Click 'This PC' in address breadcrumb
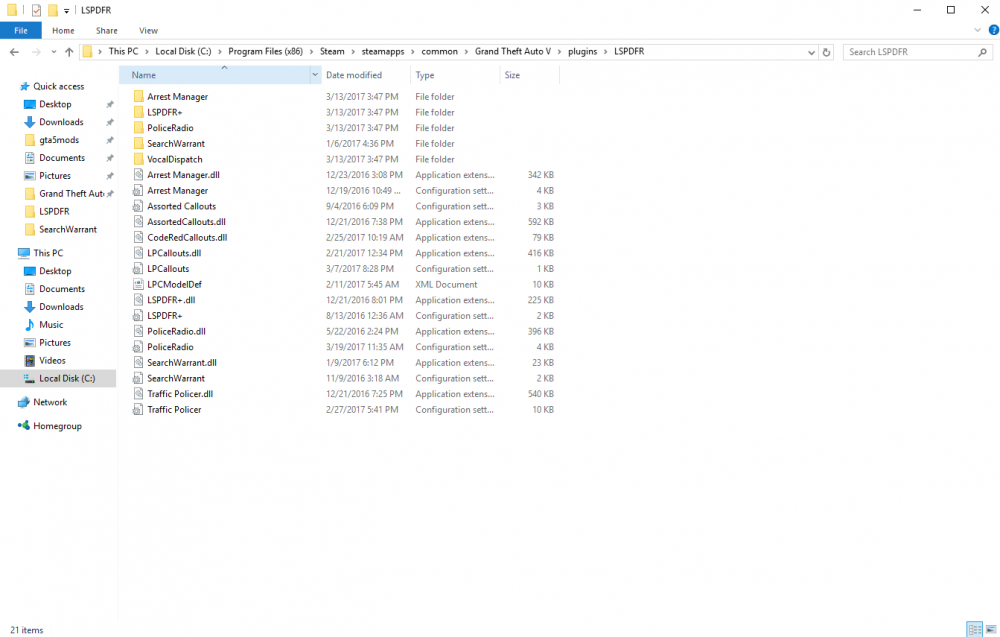Viewport: 1000px width, 637px height. pyautogui.click(x=123, y=52)
